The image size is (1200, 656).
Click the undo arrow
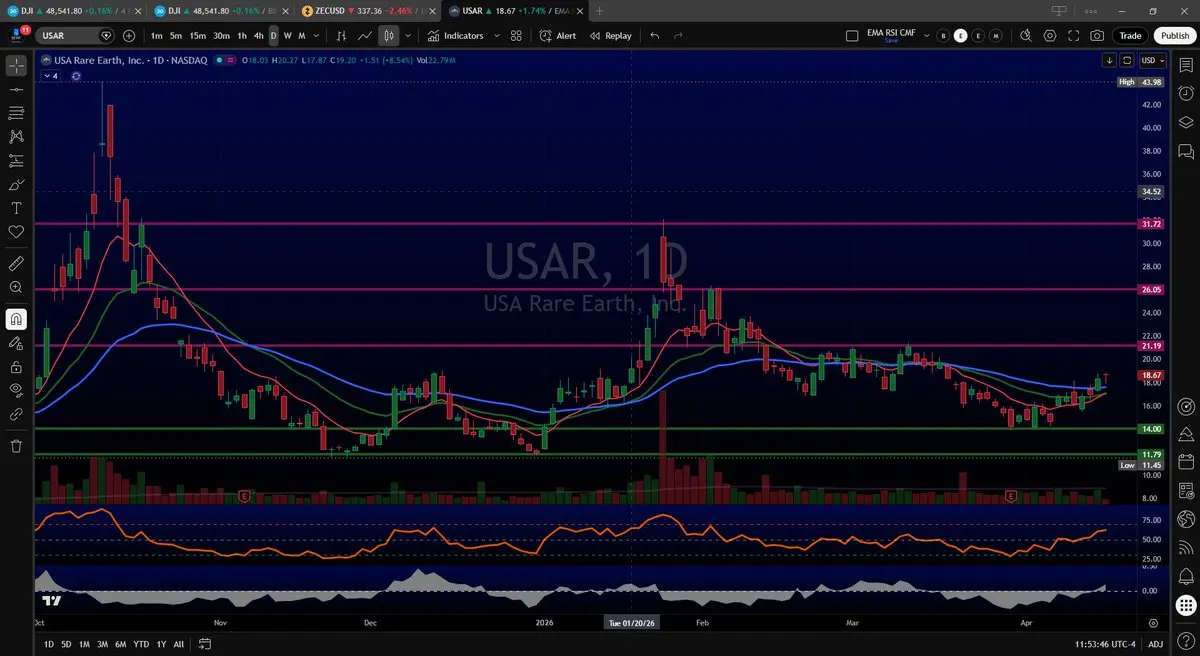pyautogui.click(x=655, y=35)
